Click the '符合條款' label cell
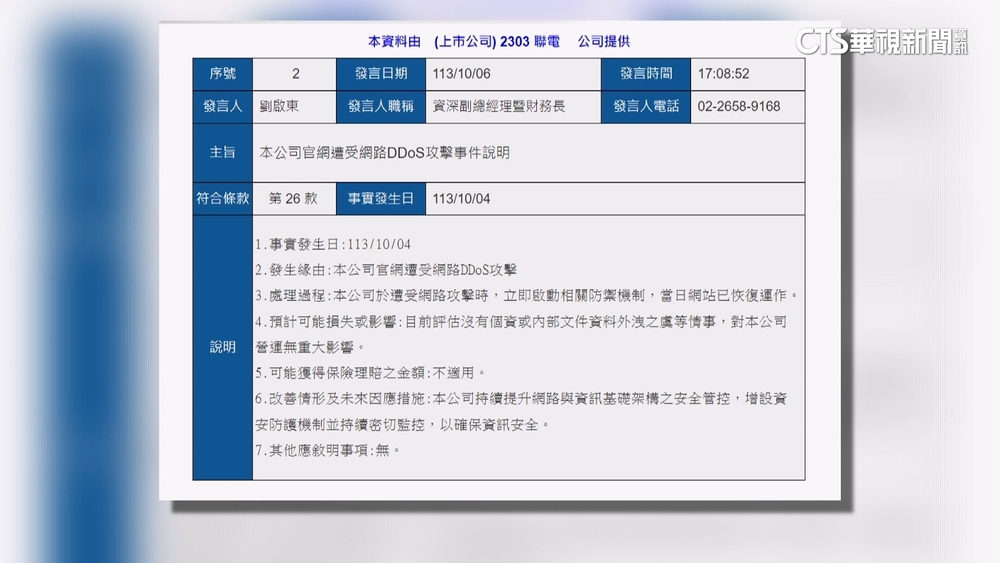 (x=223, y=199)
